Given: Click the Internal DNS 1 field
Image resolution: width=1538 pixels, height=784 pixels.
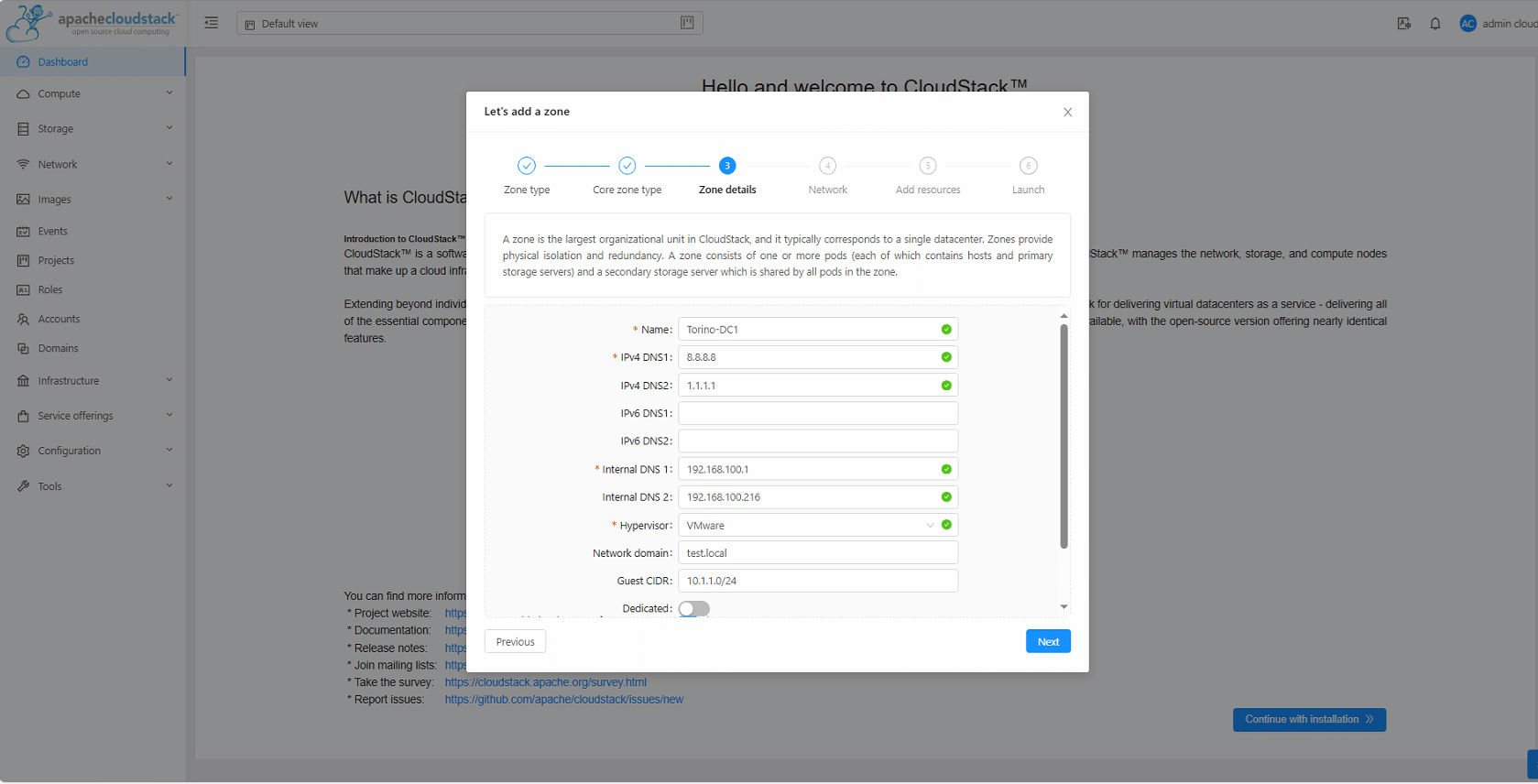Looking at the screenshot, I should click(x=818, y=469).
